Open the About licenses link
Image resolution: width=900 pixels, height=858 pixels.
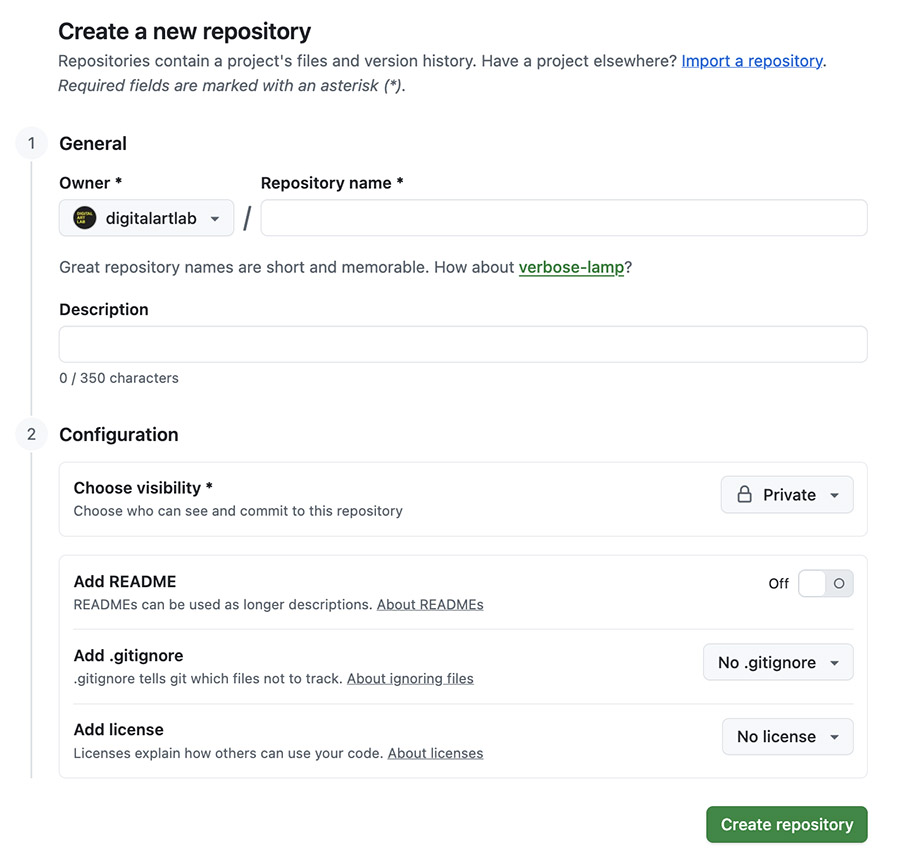click(x=435, y=753)
